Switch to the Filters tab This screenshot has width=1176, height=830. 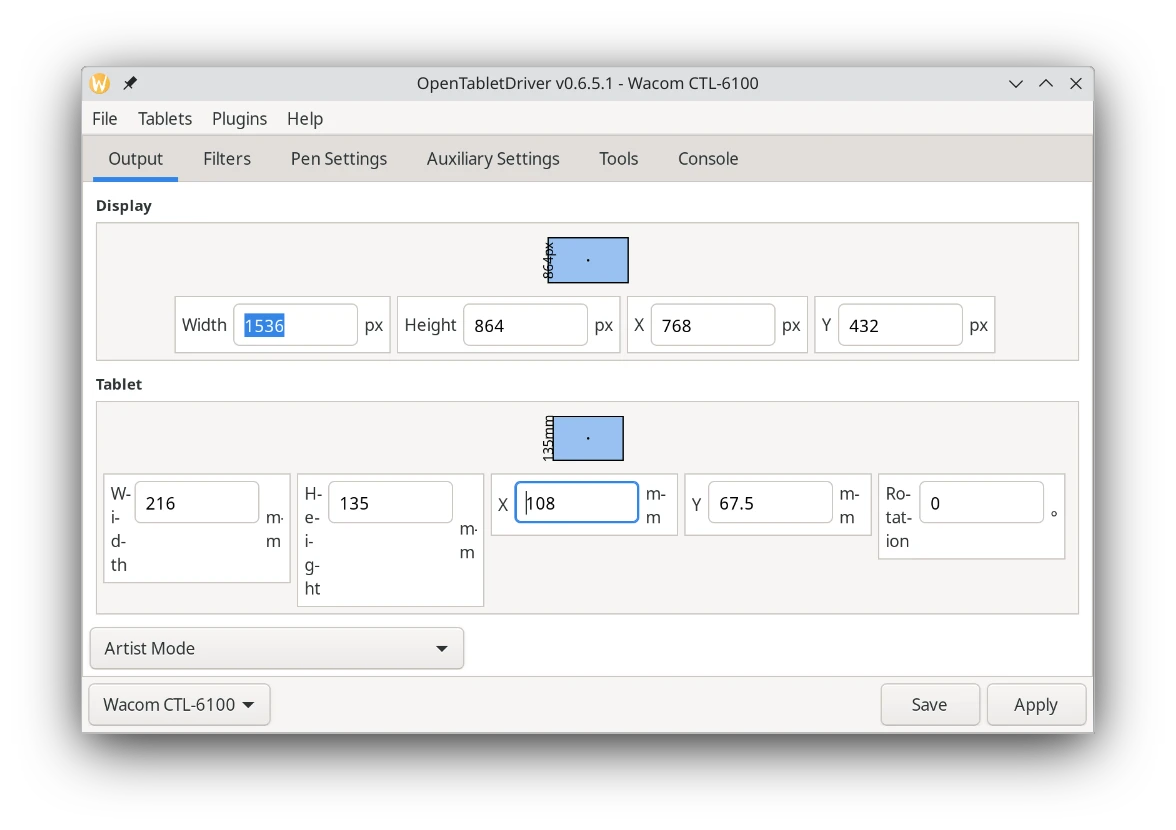[x=227, y=159]
